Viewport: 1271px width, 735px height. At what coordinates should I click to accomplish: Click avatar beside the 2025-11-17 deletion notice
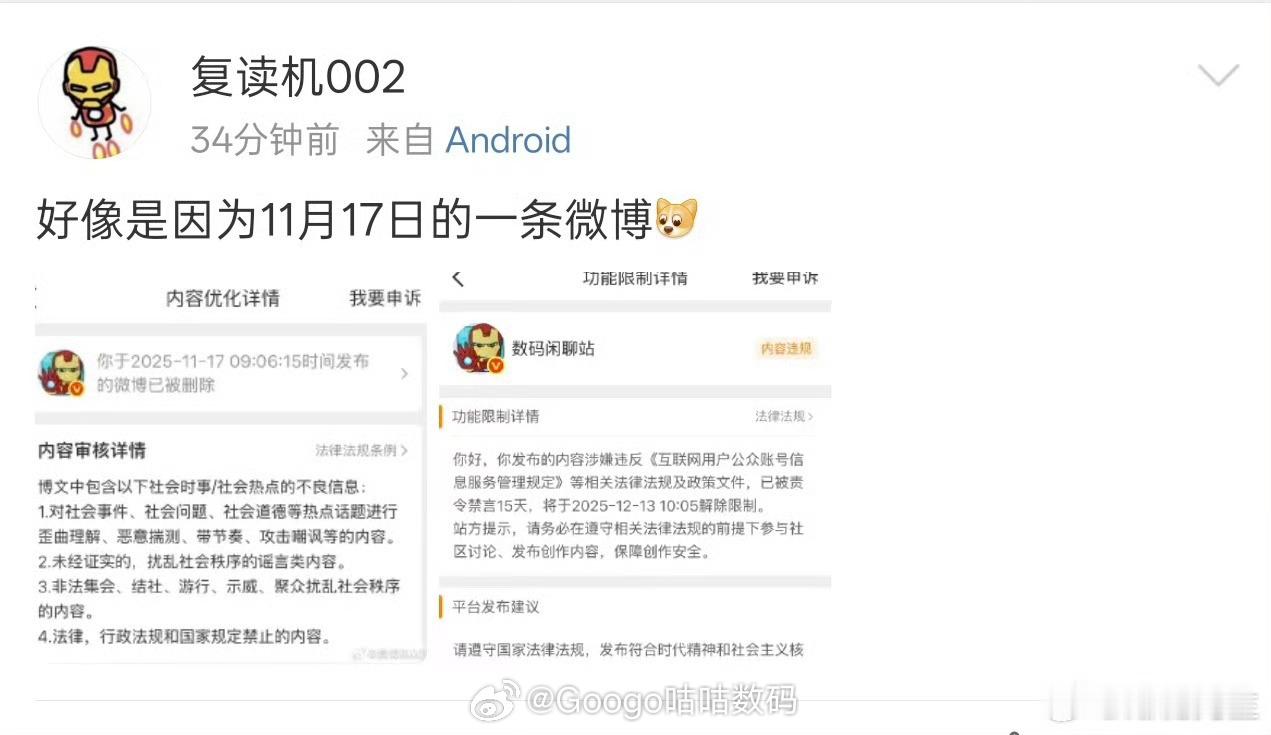point(61,372)
